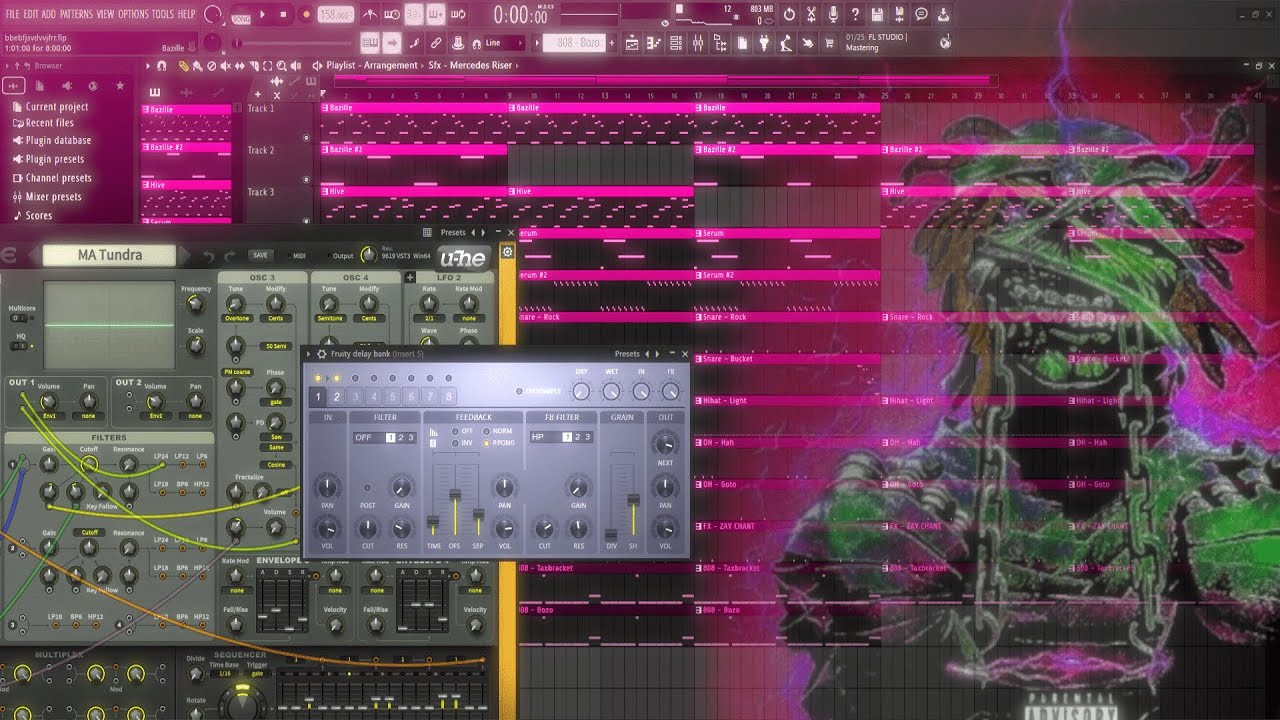Toggle the filter POST LED
This screenshot has height=720, width=1280.
367,487
